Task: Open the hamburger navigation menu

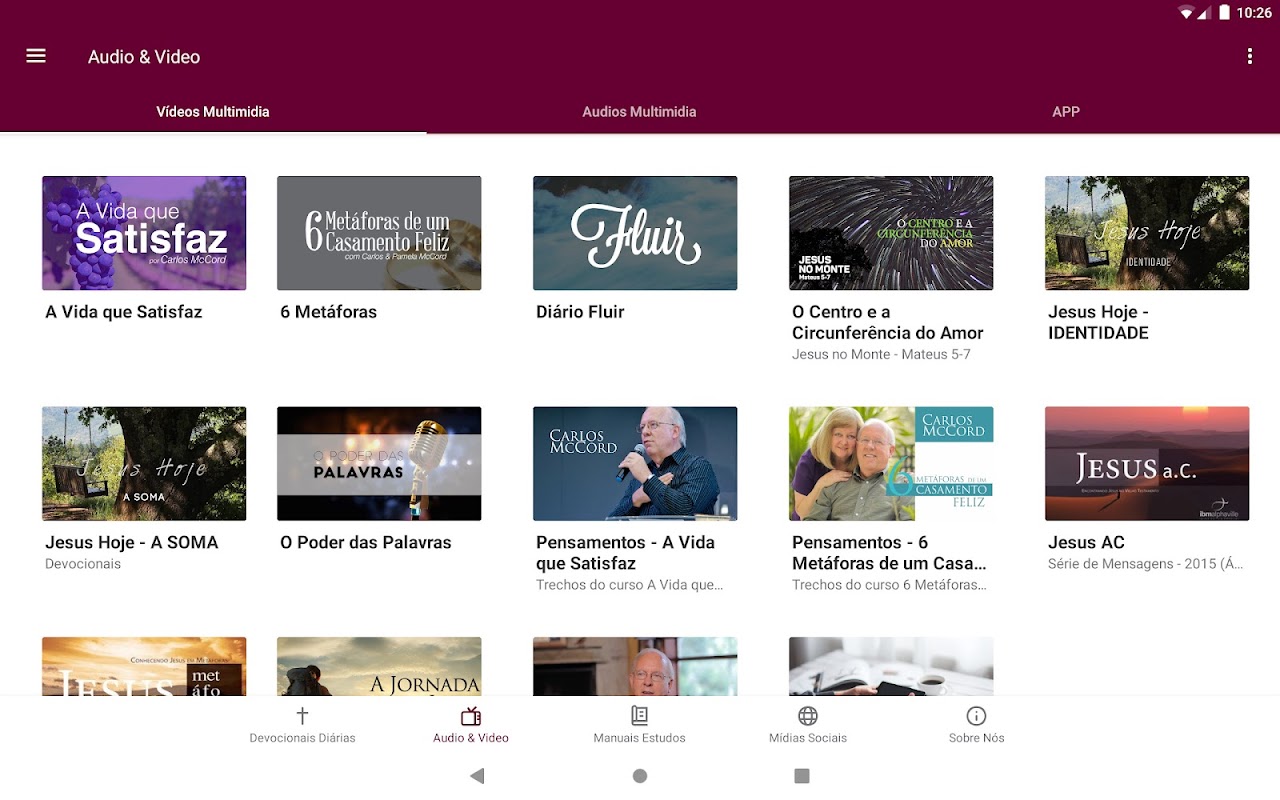Action: 36,56
